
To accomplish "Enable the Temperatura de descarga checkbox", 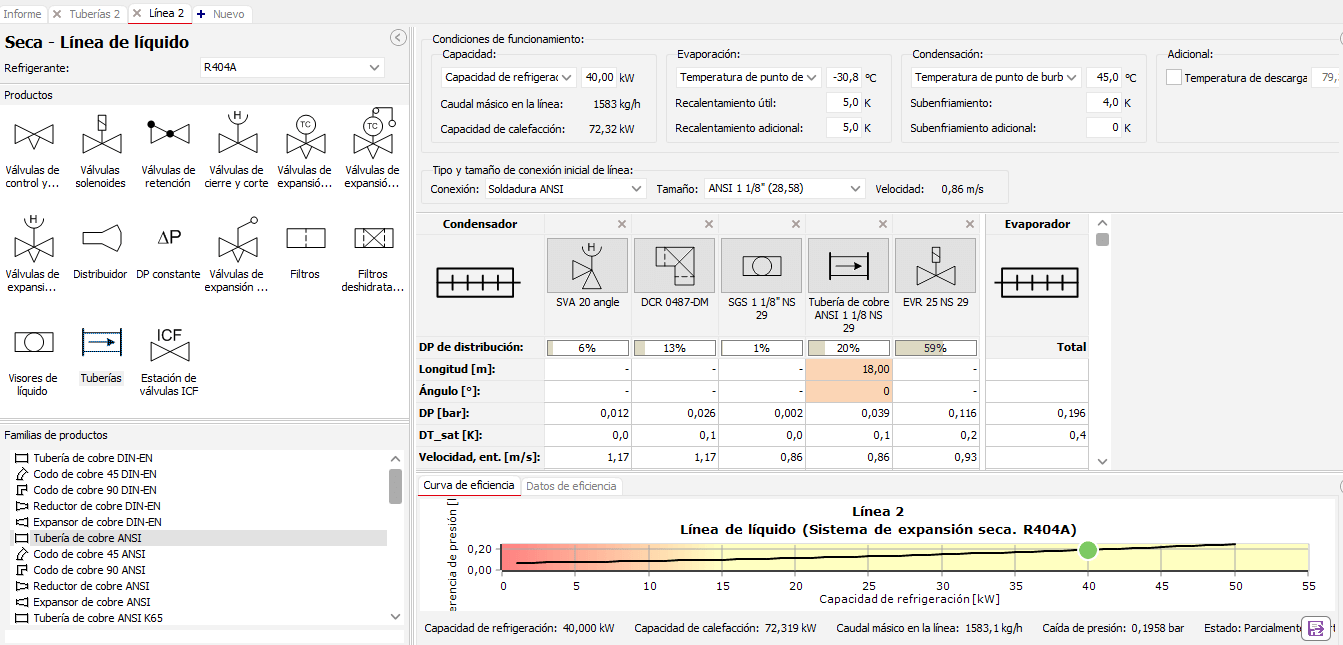I will tap(1174, 78).
